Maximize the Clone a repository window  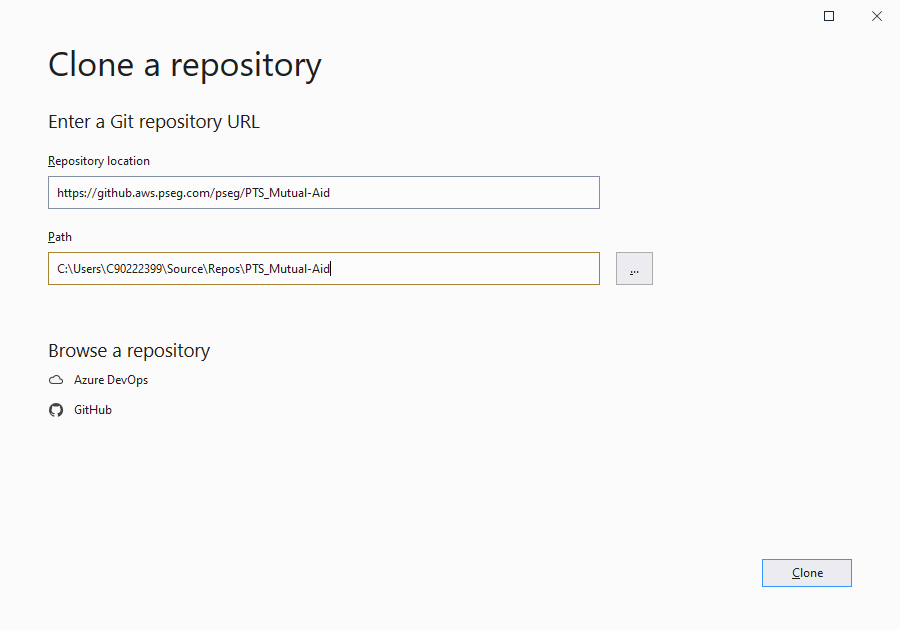[829, 16]
